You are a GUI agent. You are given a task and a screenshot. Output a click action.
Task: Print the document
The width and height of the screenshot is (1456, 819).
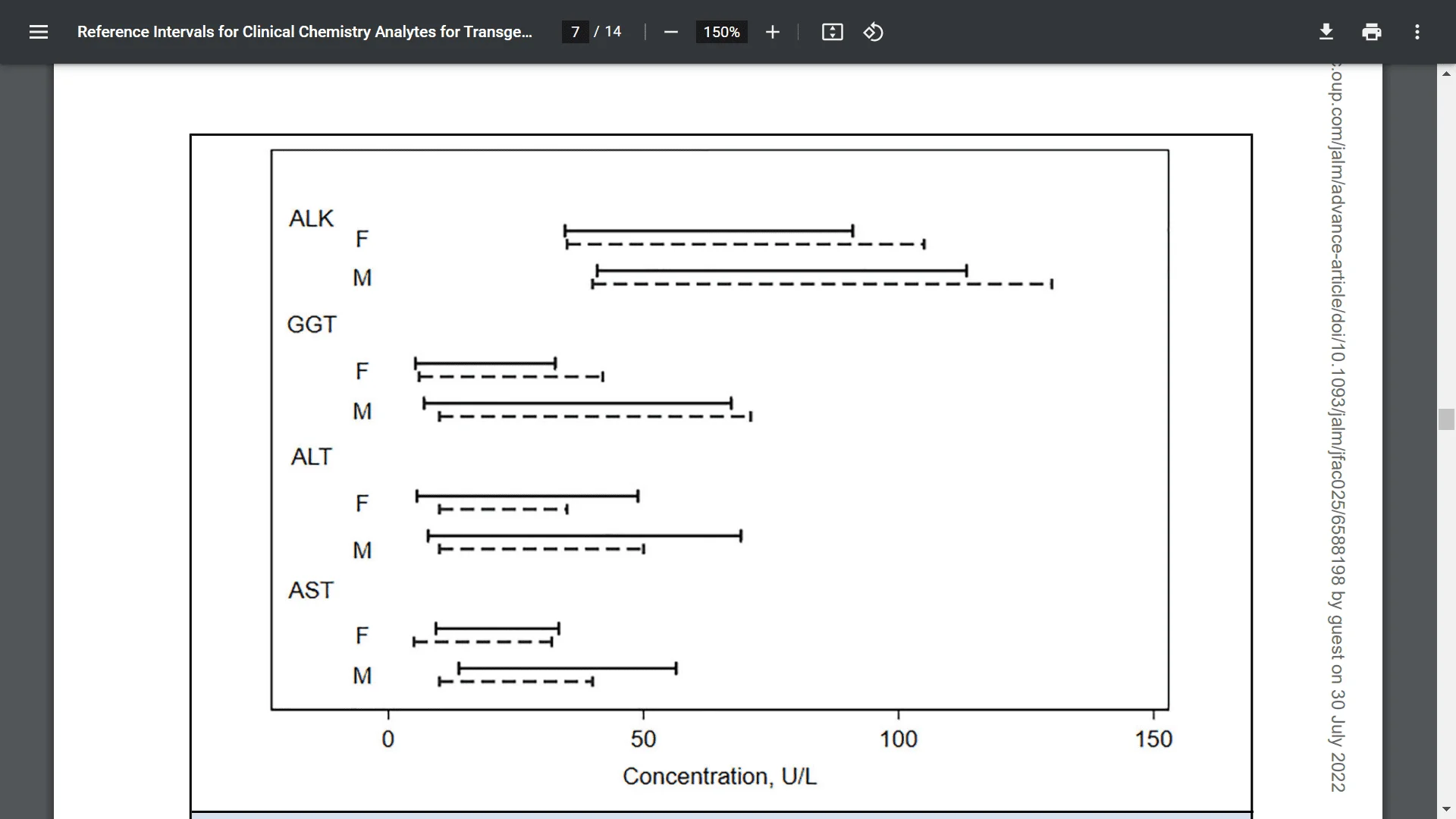click(x=1371, y=32)
